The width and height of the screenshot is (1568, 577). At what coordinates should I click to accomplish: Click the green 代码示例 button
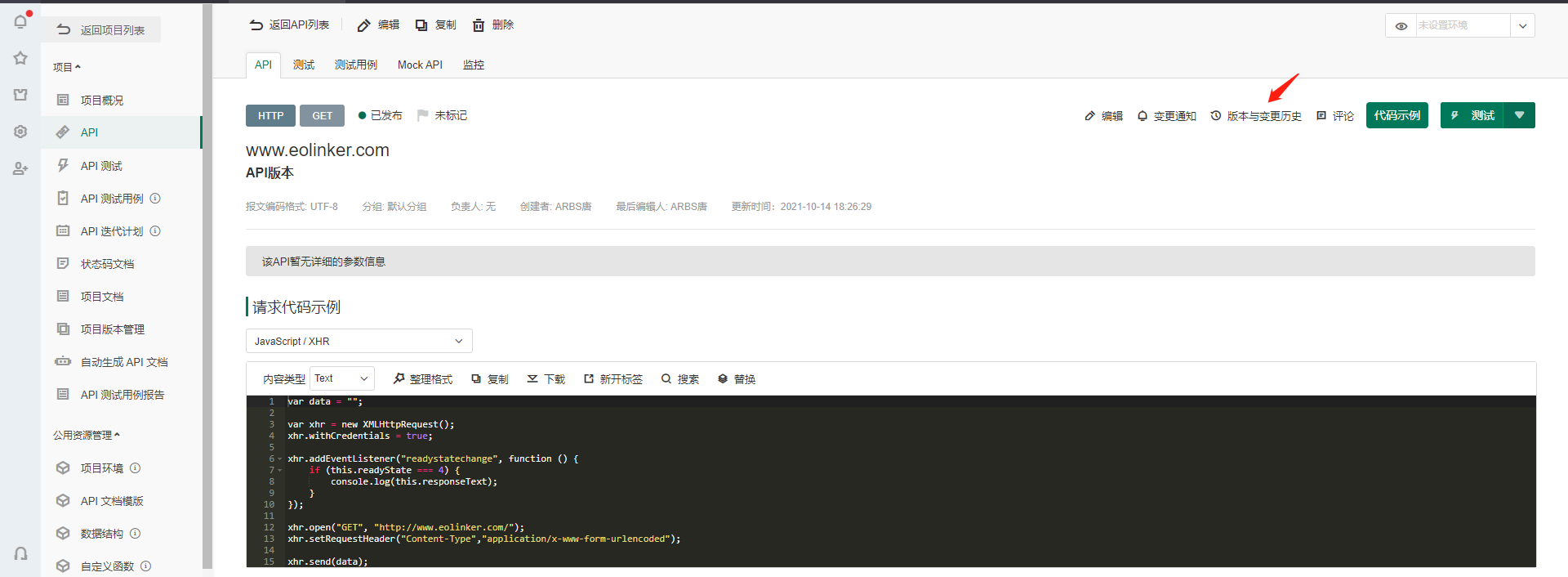[x=1396, y=115]
